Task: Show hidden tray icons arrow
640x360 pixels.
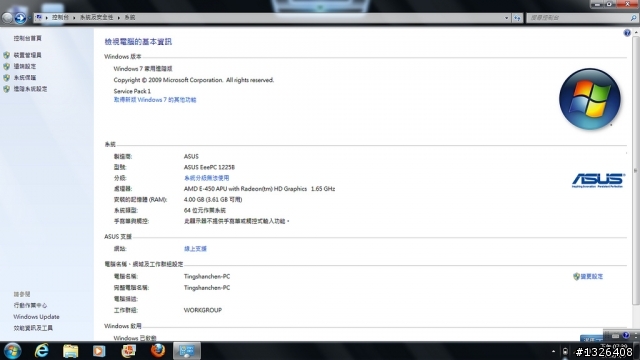Action: (553, 351)
